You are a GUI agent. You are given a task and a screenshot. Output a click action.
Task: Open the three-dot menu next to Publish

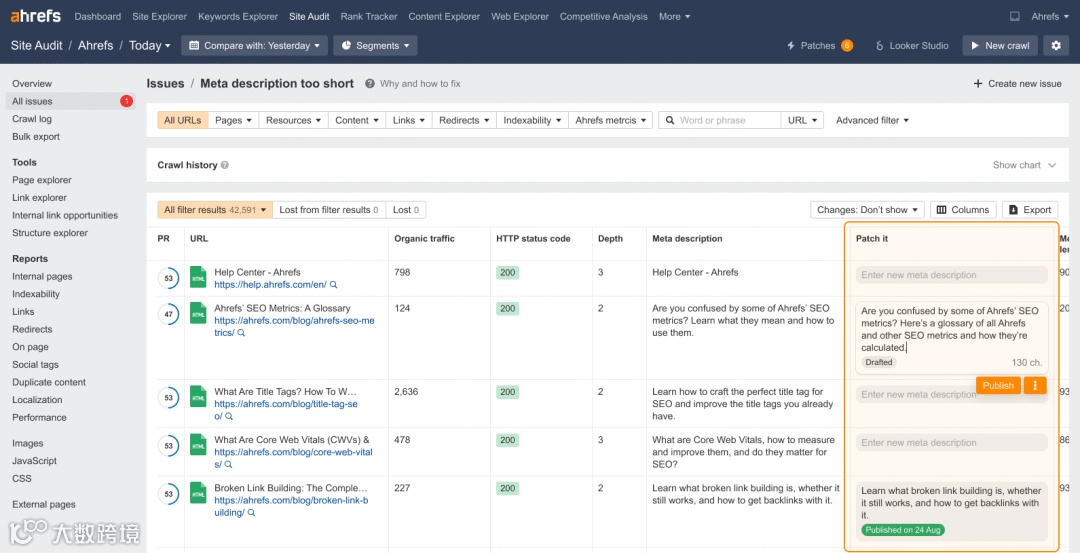pyautogui.click(x=1035, y=386)
